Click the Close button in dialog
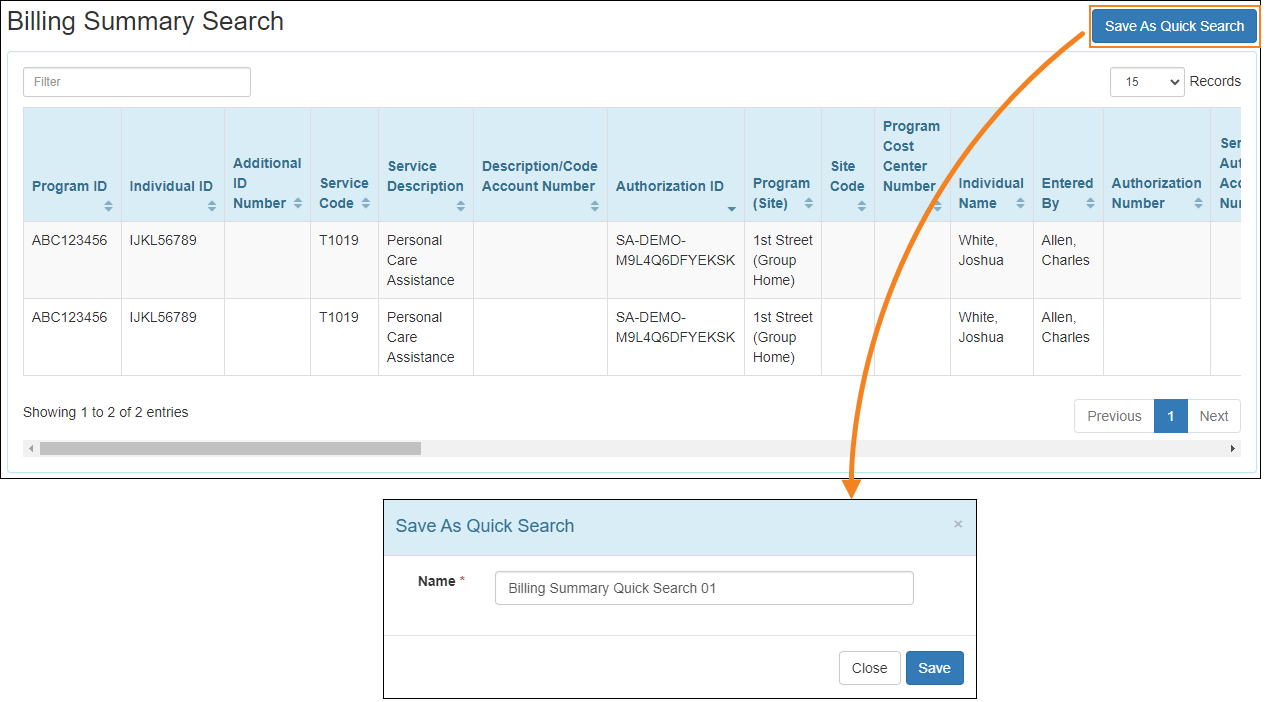Screen dimensions: 1266x702 869,668
